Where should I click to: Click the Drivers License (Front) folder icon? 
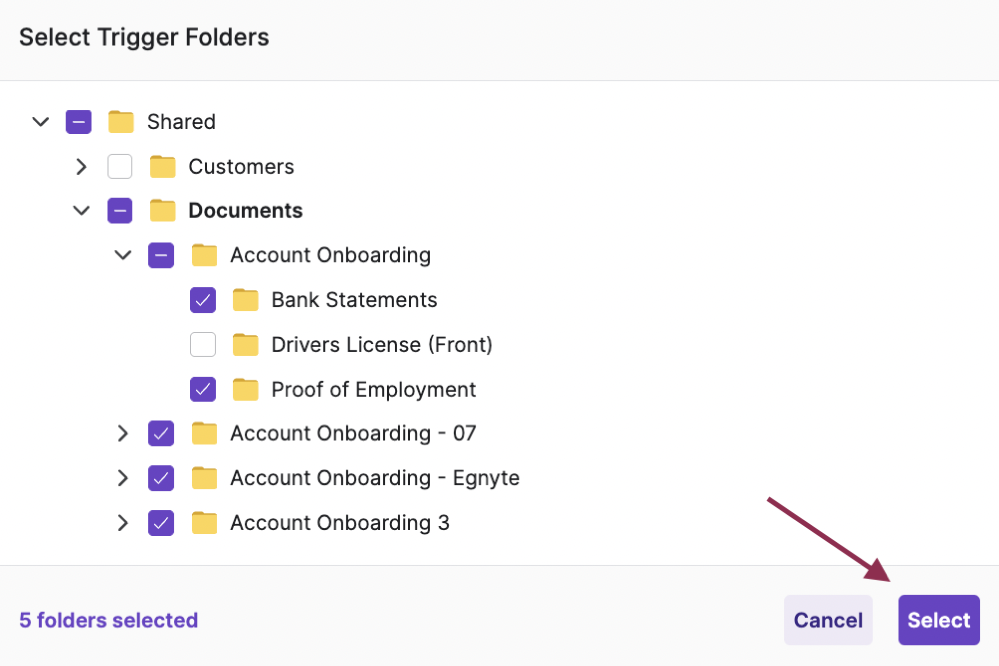click(245, 344)
